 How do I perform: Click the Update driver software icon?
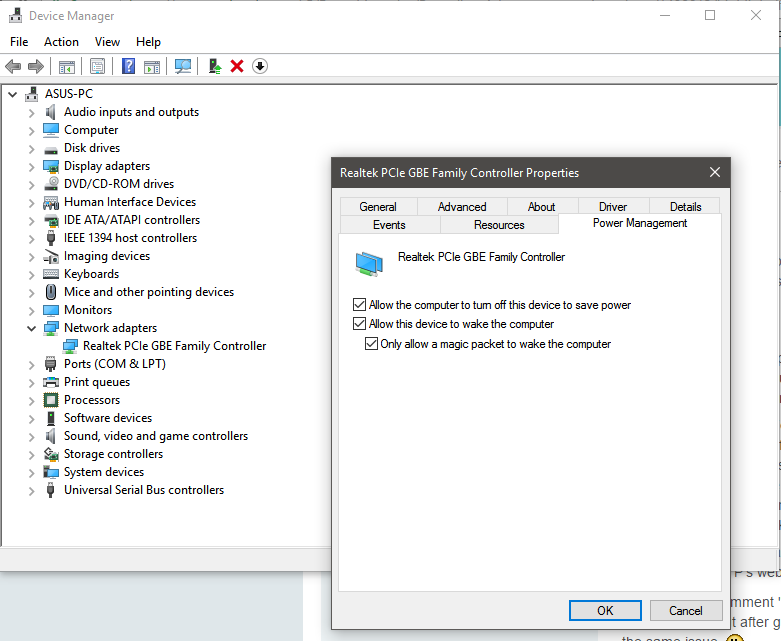(x=215, y=66)
